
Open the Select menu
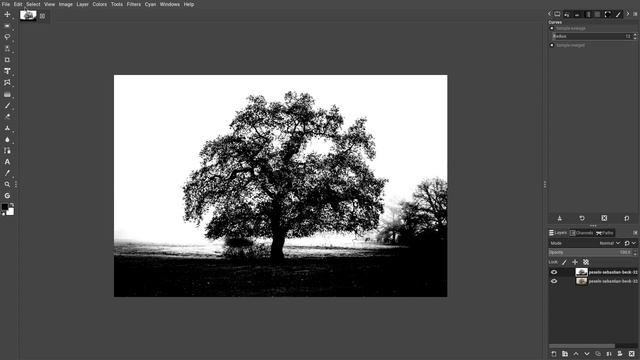[33, 4]
